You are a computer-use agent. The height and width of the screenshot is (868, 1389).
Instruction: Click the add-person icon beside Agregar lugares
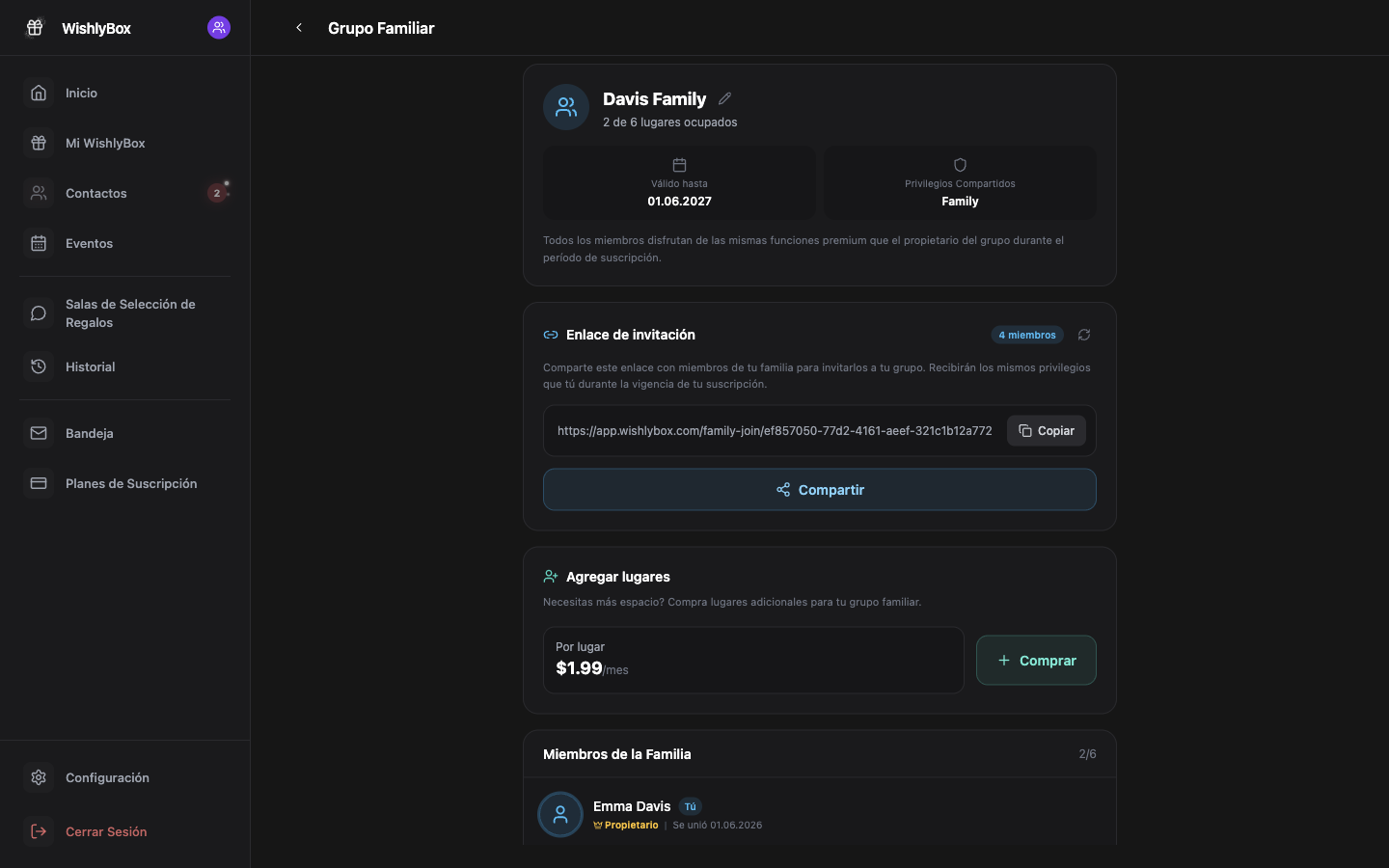tap(551, 577)
